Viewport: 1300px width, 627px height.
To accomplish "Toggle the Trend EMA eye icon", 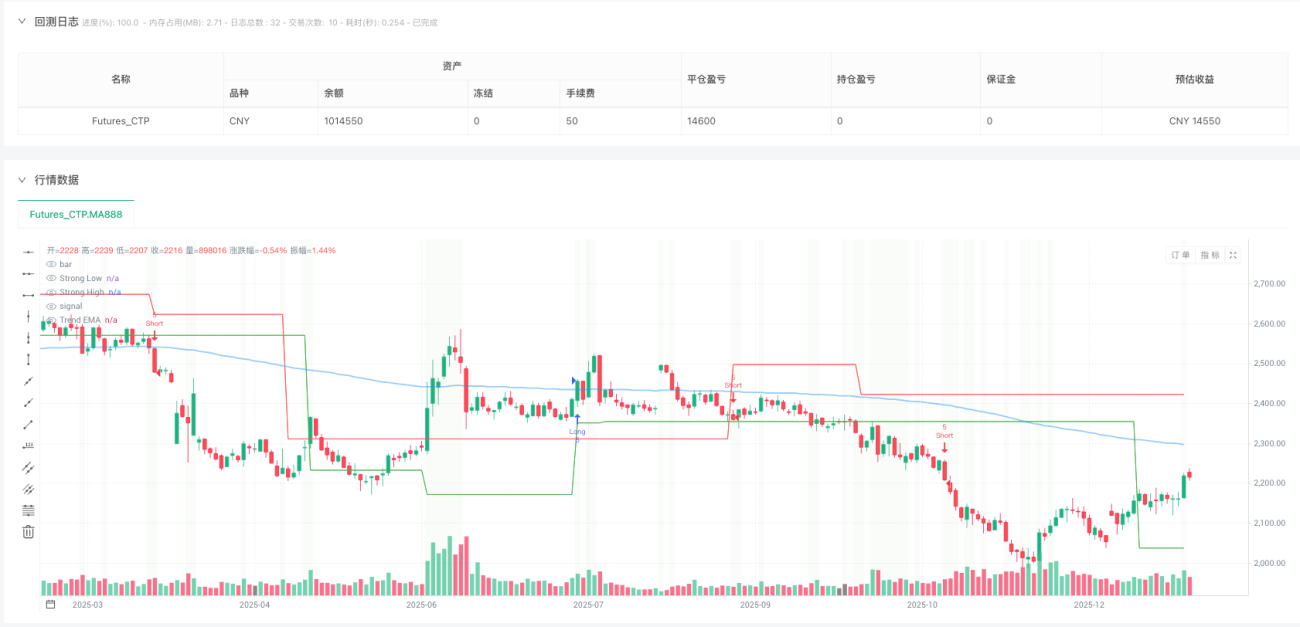I will click(x=51, y=320).
